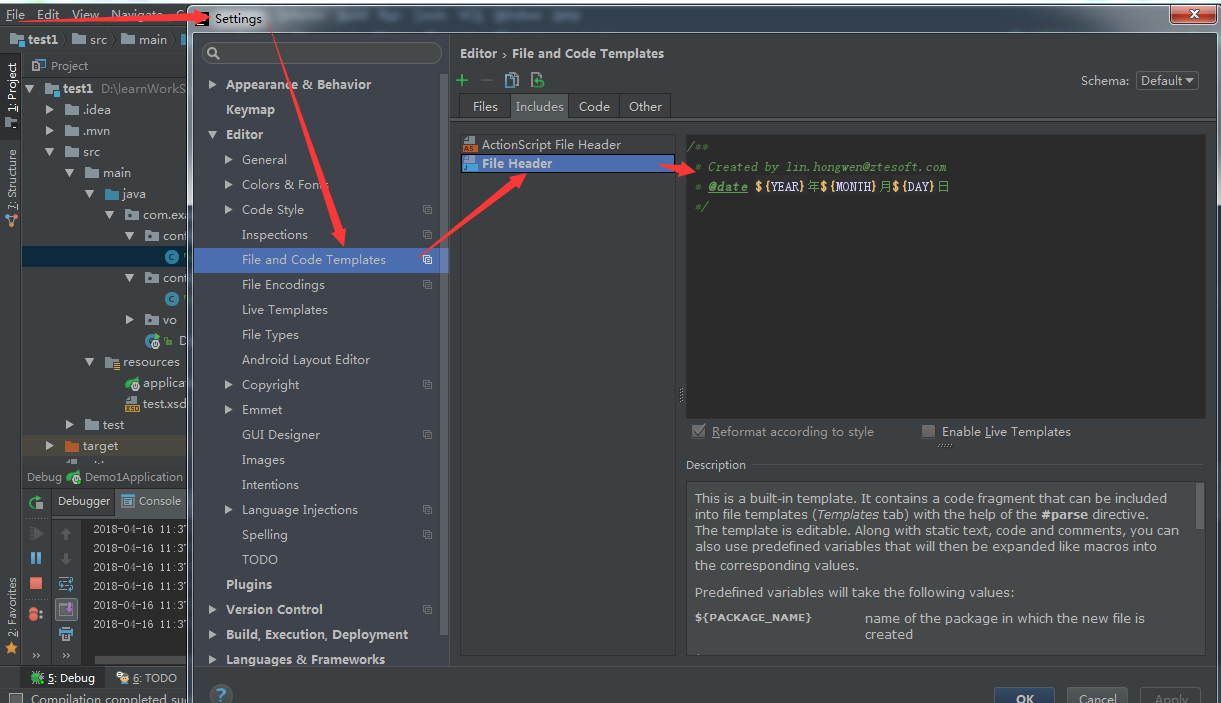
Task: Open Live Templates settings
Action: tap(284, 310)
